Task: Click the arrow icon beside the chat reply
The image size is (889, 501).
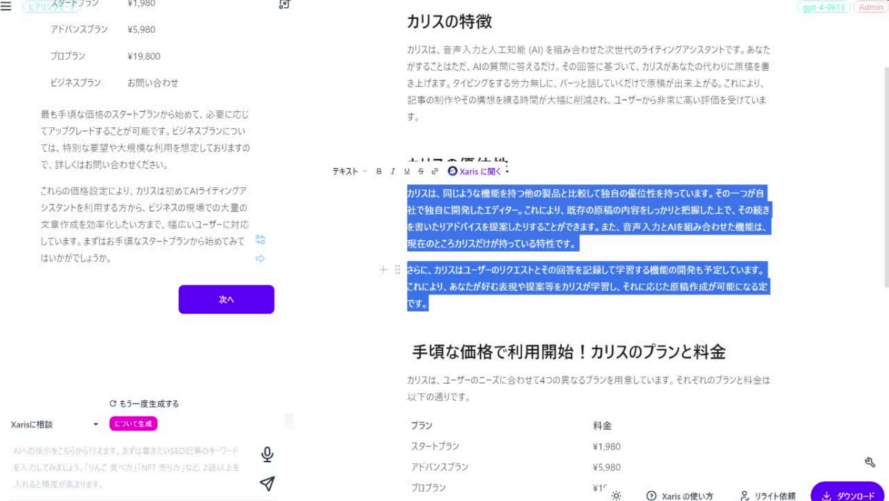Action: tap(260, 258)
